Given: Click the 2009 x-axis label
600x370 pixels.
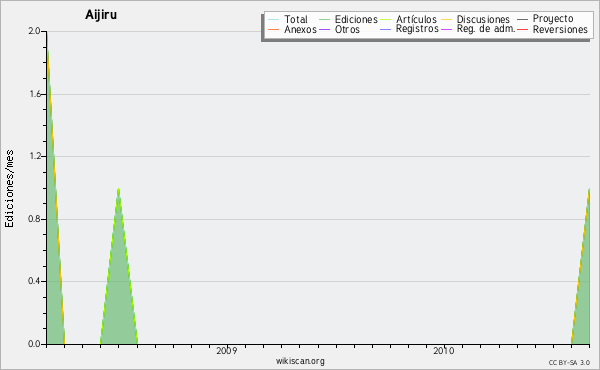Looking at the screenshot, I should [x=227, y=350].
